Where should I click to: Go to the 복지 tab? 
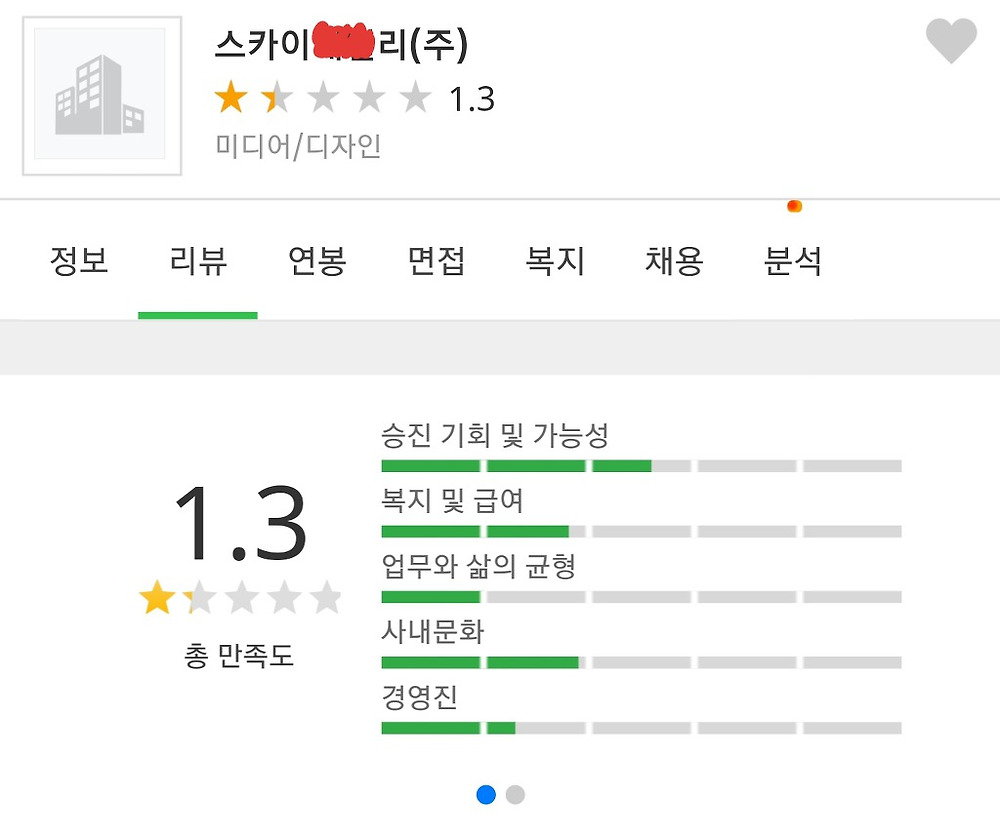coord(555,262)
